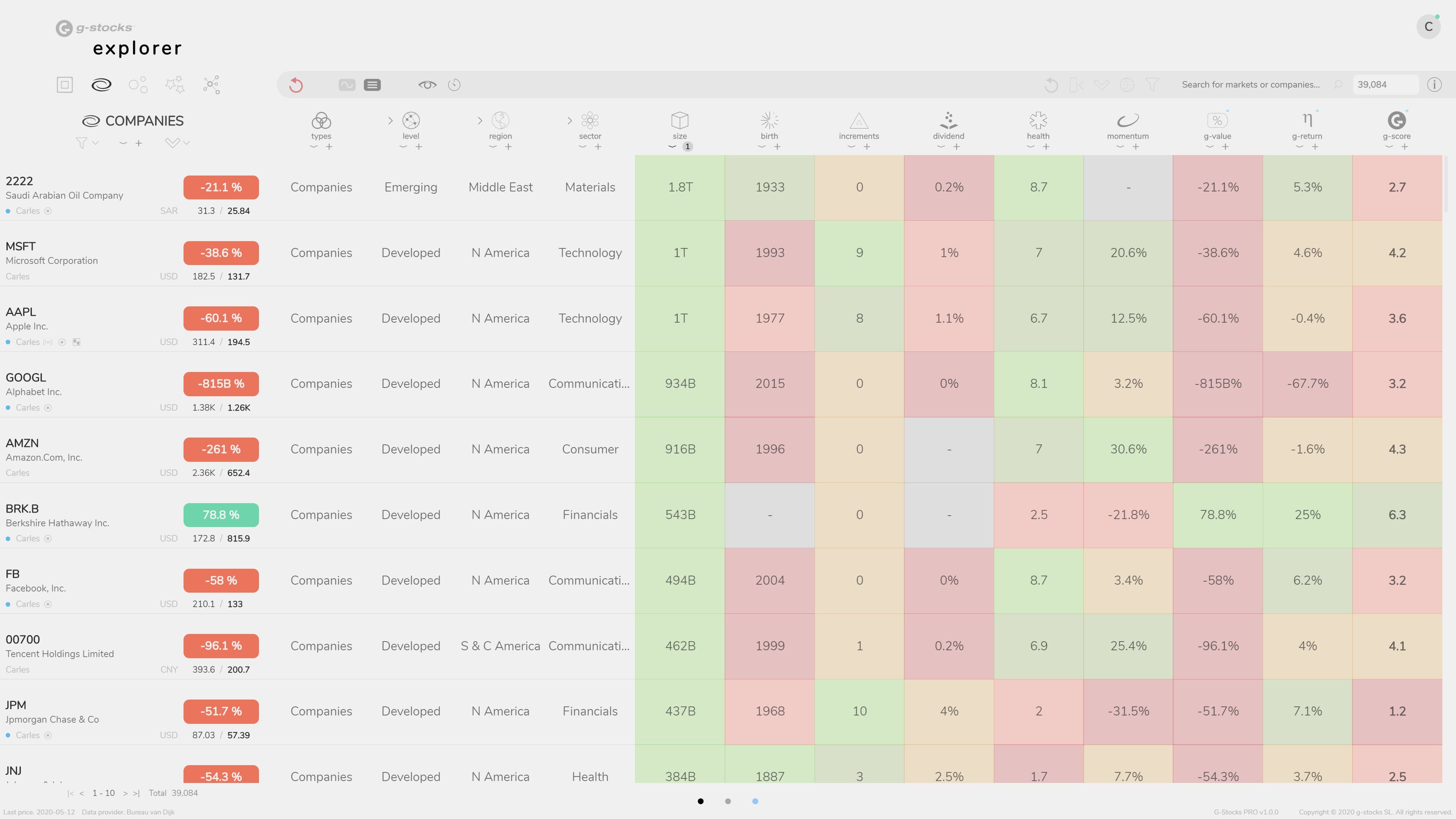Click the dividend column icon
This screenshot has width=1456, height=819.
pyautogui.click(x=948, y=121)
